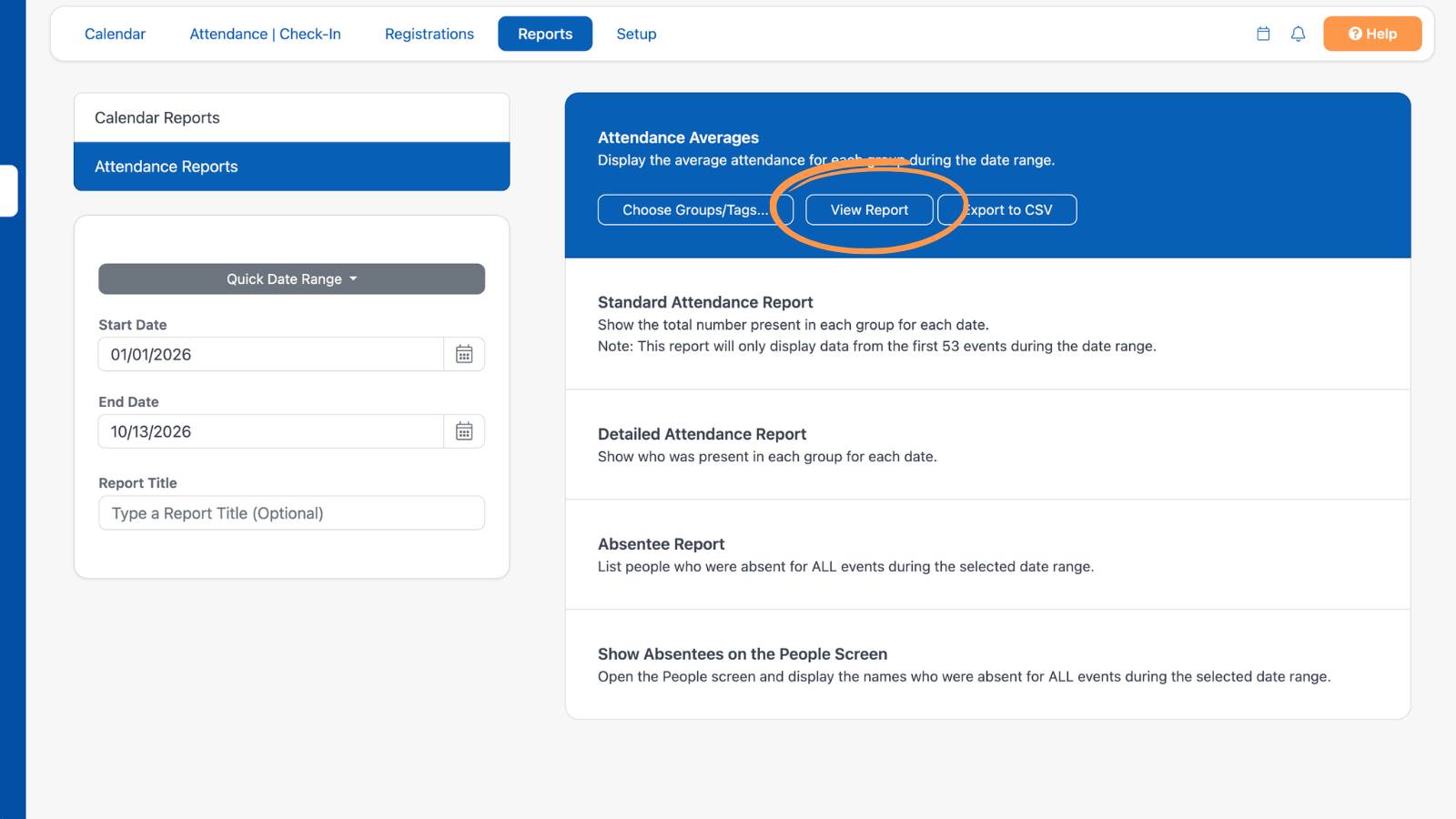Click the orange Help button
Image resolution: width=1456 pixels, height=819 pixels.
(1372, 34)
